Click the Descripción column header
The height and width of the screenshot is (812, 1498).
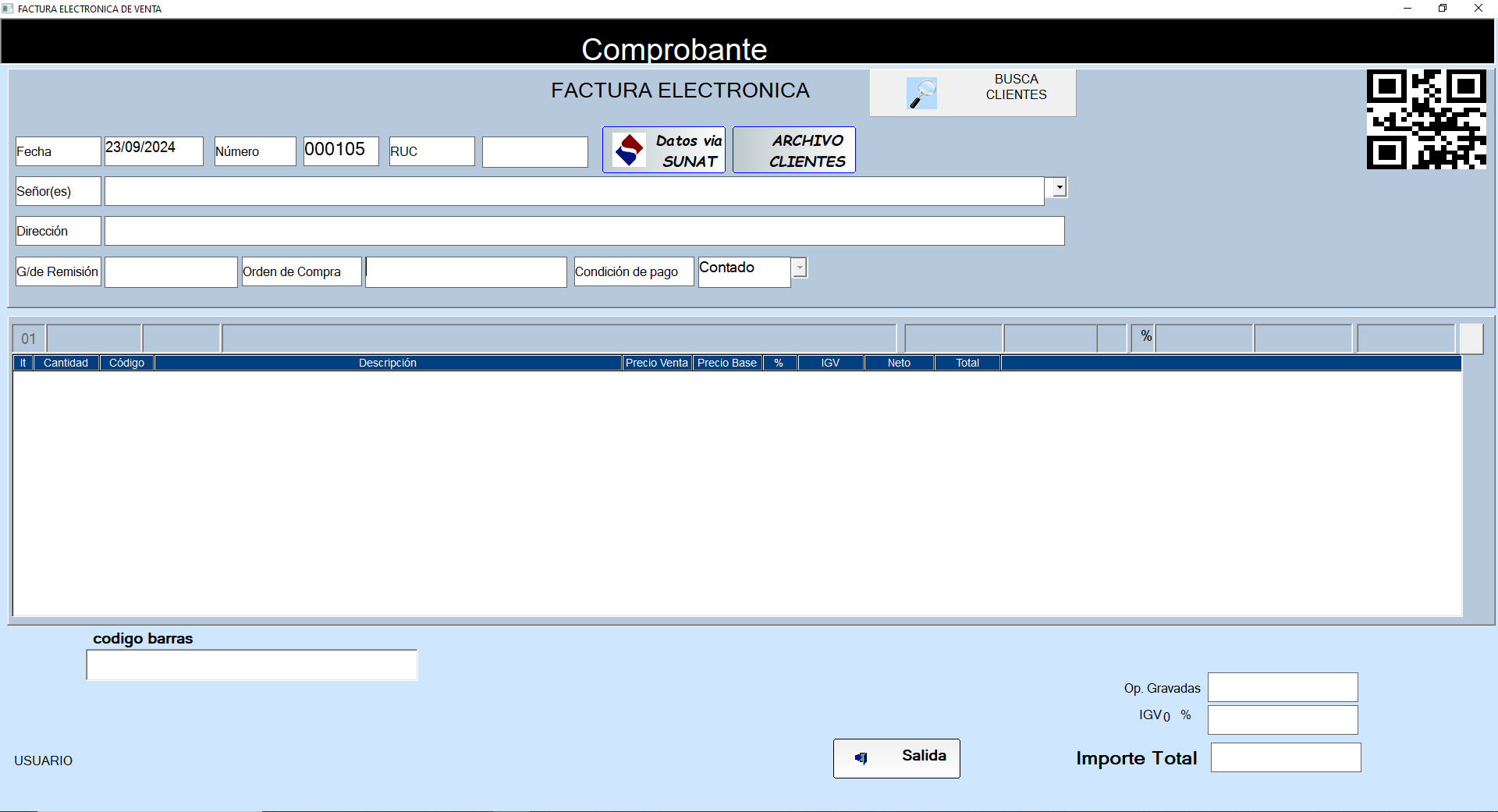(x=387, y=363)
